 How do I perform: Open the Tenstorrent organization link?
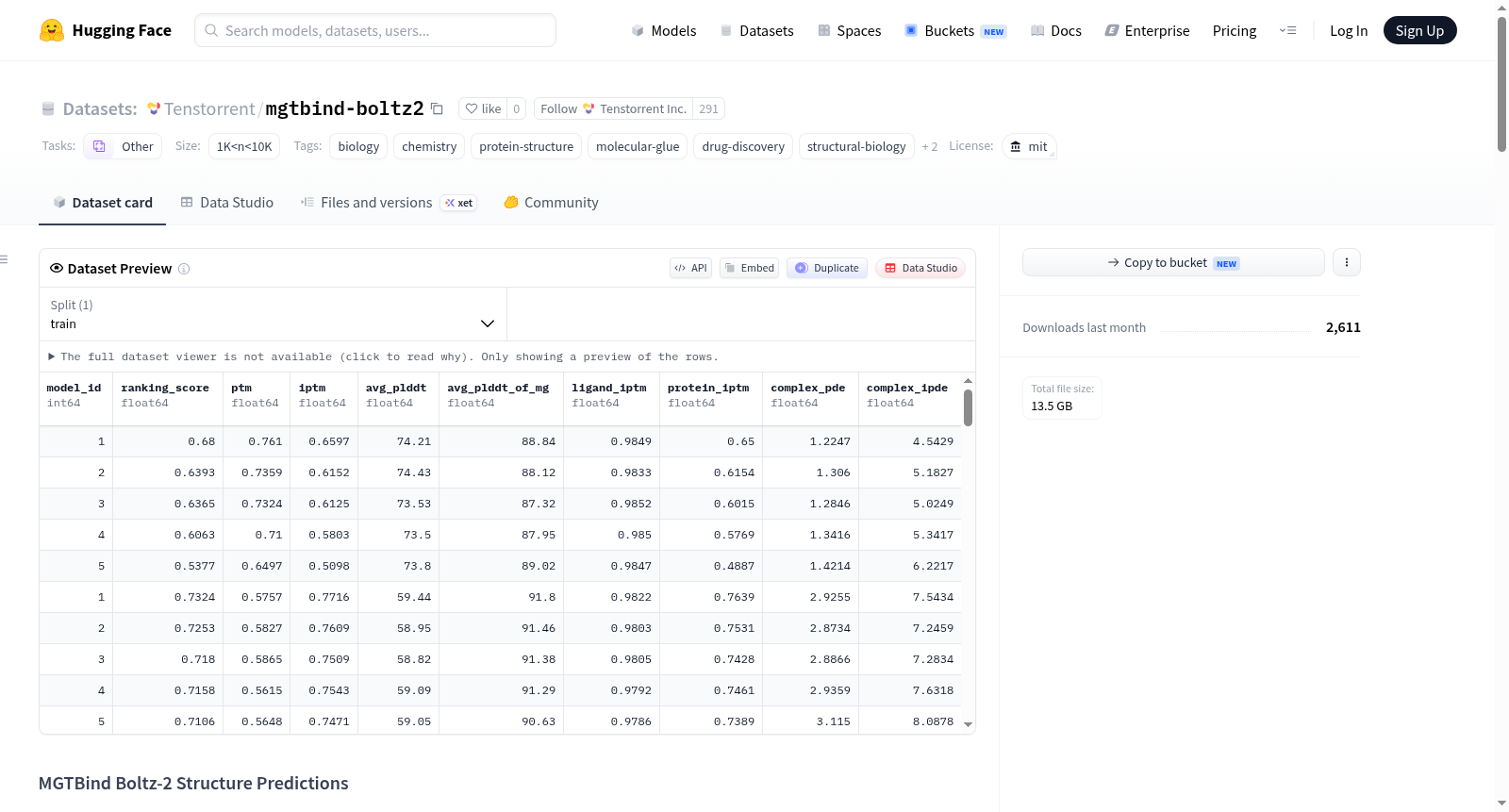click(209, 108)
